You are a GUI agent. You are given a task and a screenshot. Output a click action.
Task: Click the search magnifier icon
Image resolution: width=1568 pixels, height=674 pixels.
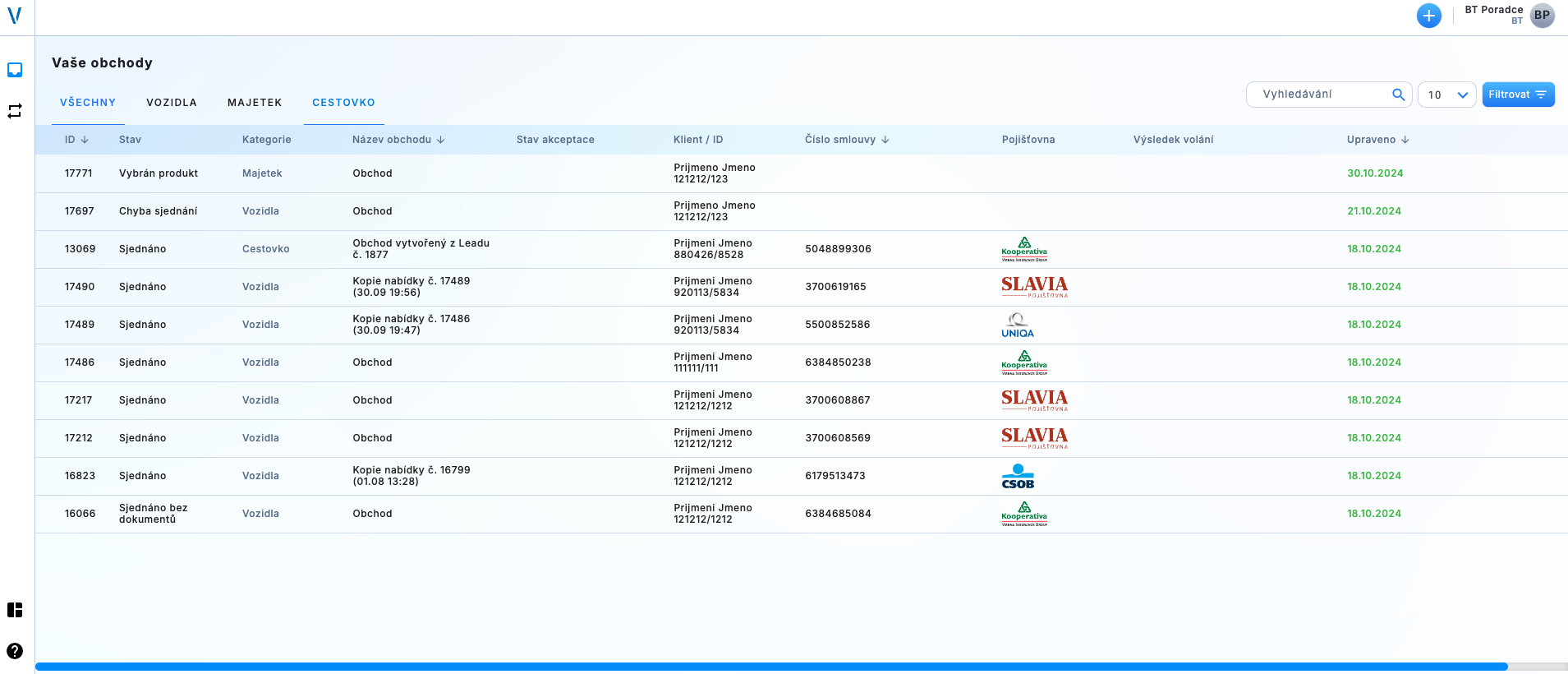click(1398, 95)
